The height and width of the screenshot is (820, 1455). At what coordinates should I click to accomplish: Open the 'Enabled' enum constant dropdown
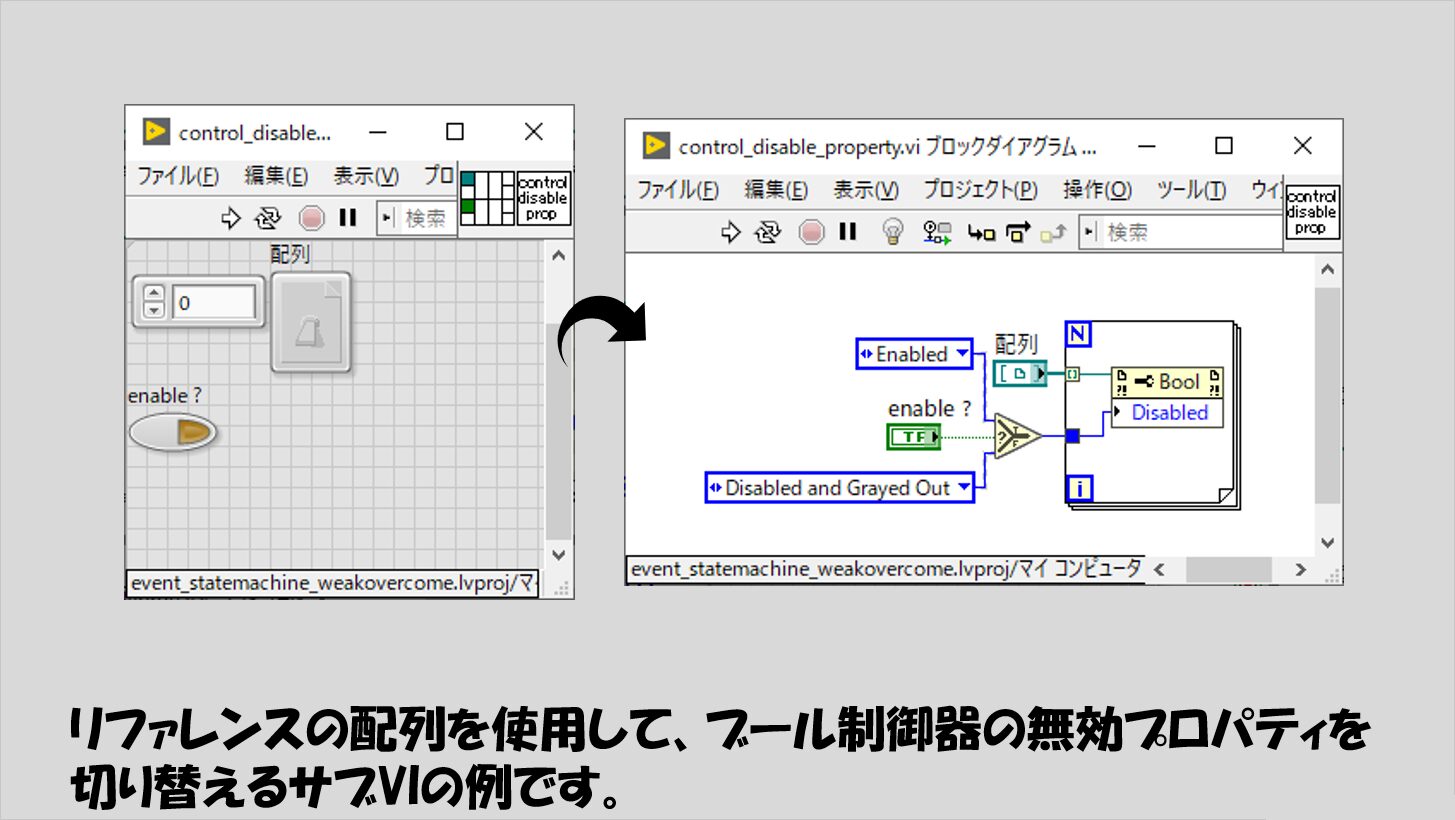(961, 354)
